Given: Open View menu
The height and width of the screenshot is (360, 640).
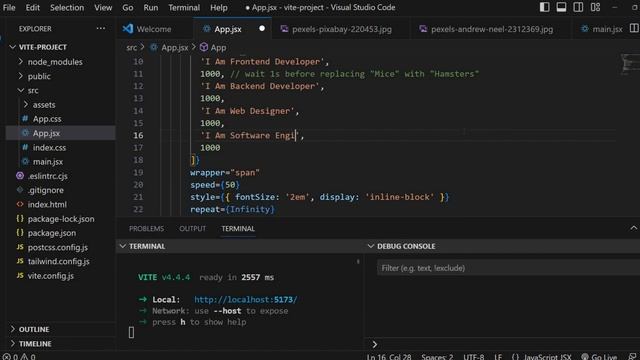Looking at the screenshot, I should (x=103, y=7).
